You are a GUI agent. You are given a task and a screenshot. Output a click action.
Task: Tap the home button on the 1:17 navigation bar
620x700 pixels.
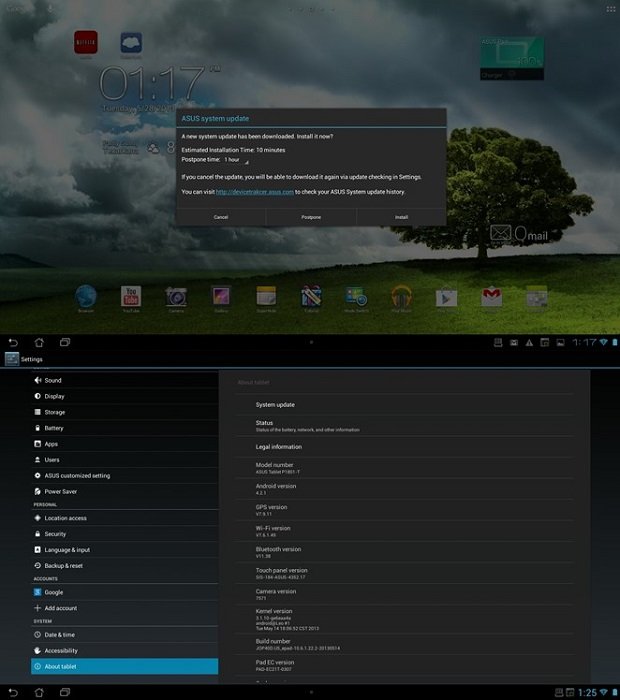click(x=39, y=342)
